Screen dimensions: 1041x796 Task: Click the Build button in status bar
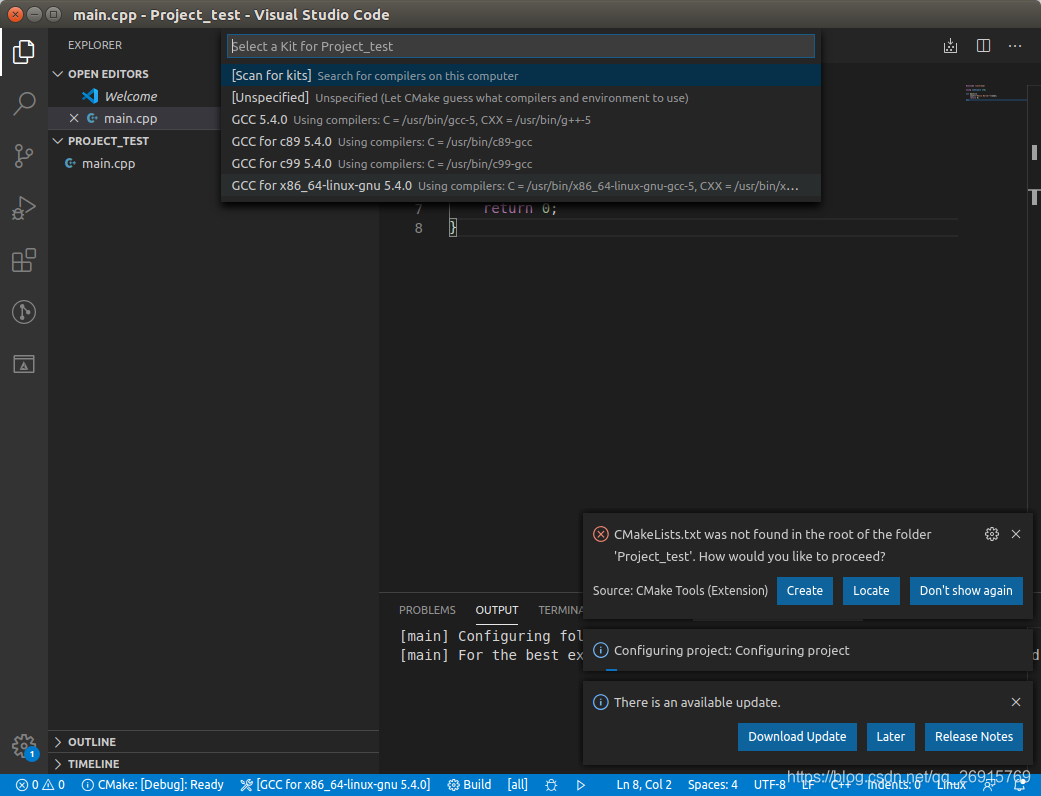(469, 785)
